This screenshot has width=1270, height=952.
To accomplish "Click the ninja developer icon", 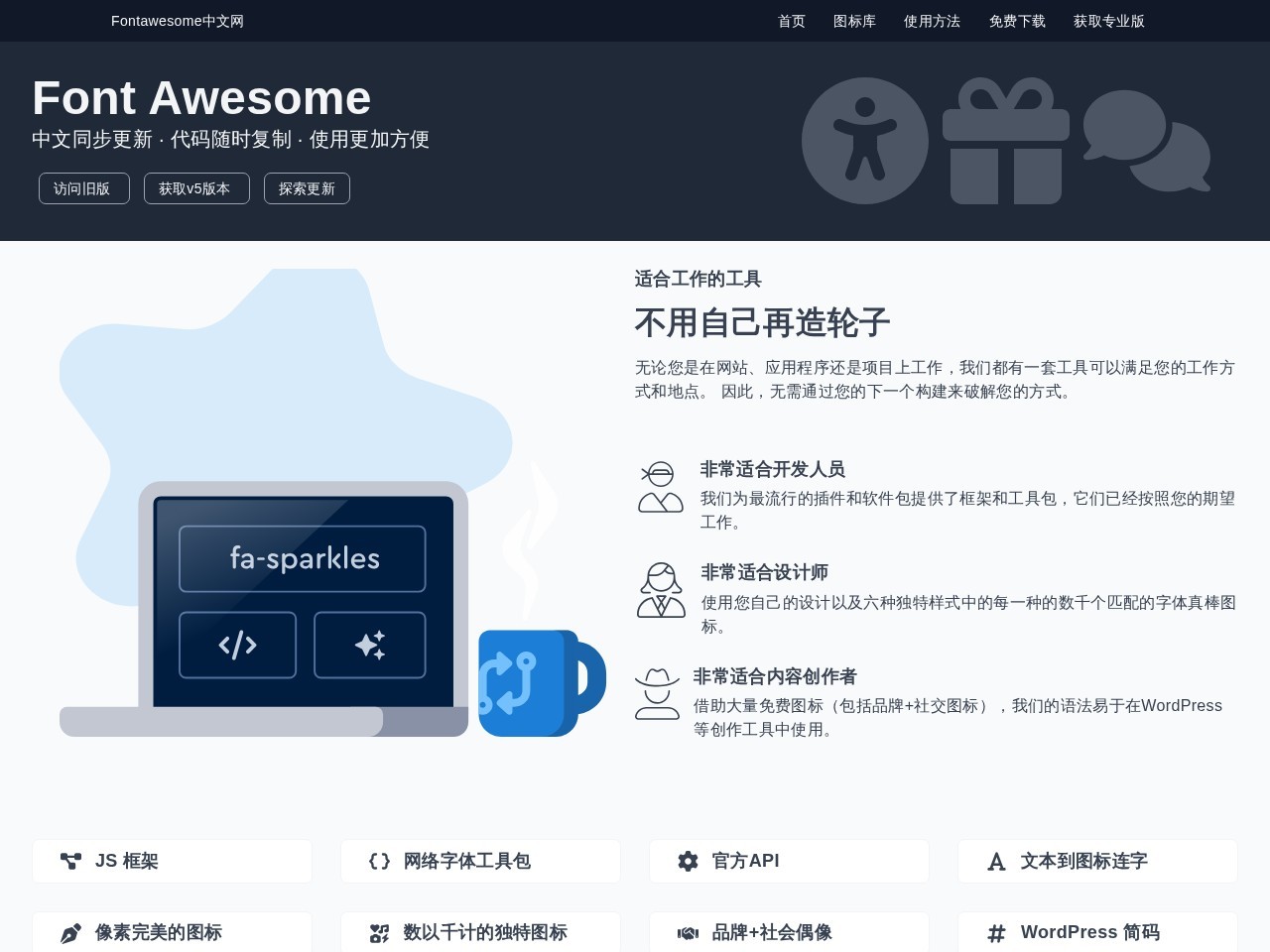I will (661, 487).
